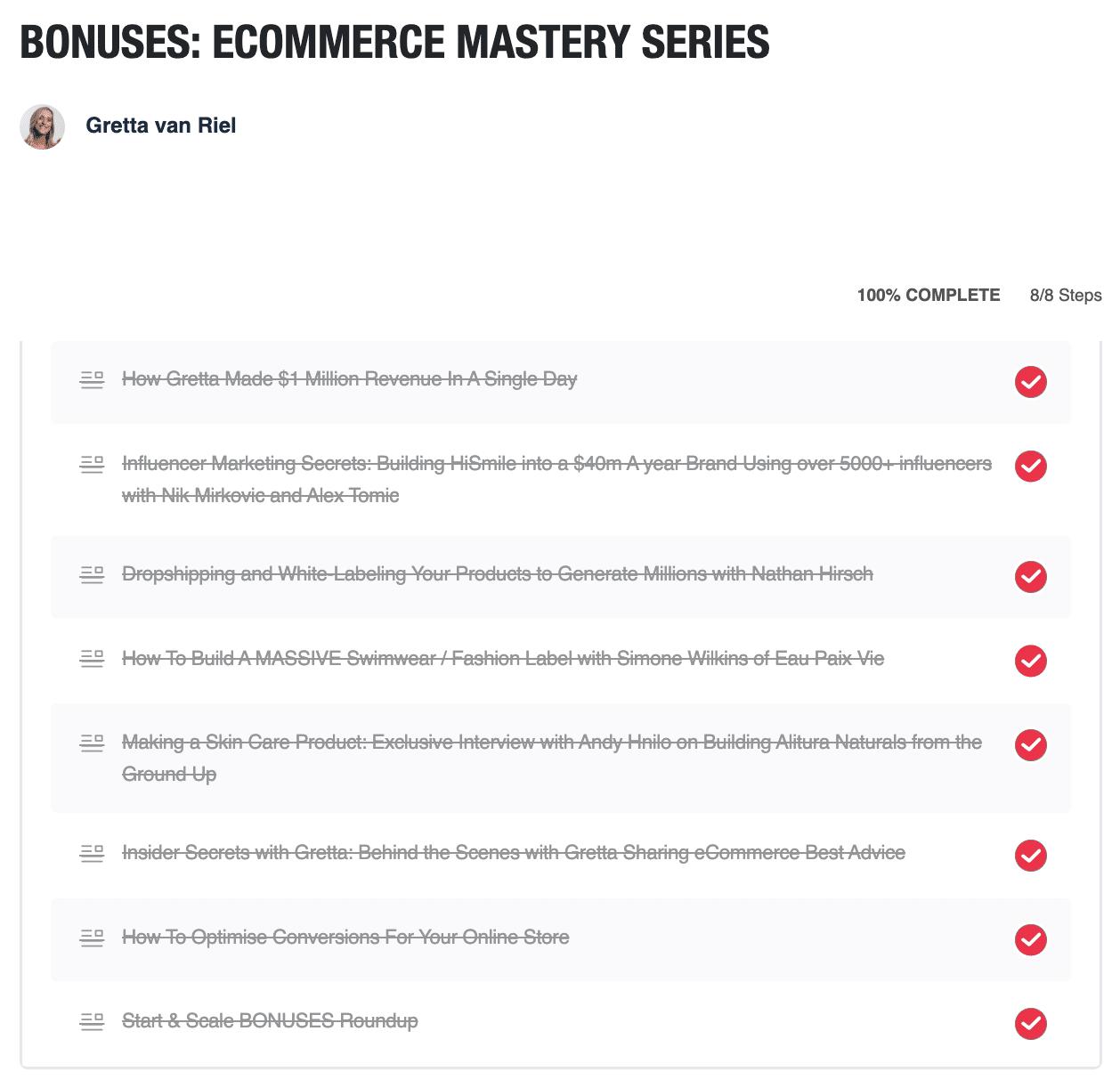Click lesson icon beside Optimise Conversions lesson
The width and height of the screenshot is (1120, 1088).
(92, 938)
